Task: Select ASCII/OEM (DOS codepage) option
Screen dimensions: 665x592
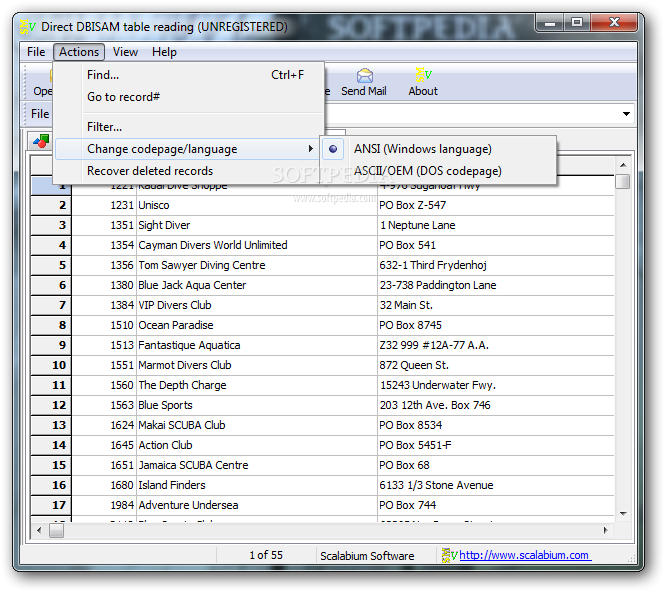Action: [439, 171]
